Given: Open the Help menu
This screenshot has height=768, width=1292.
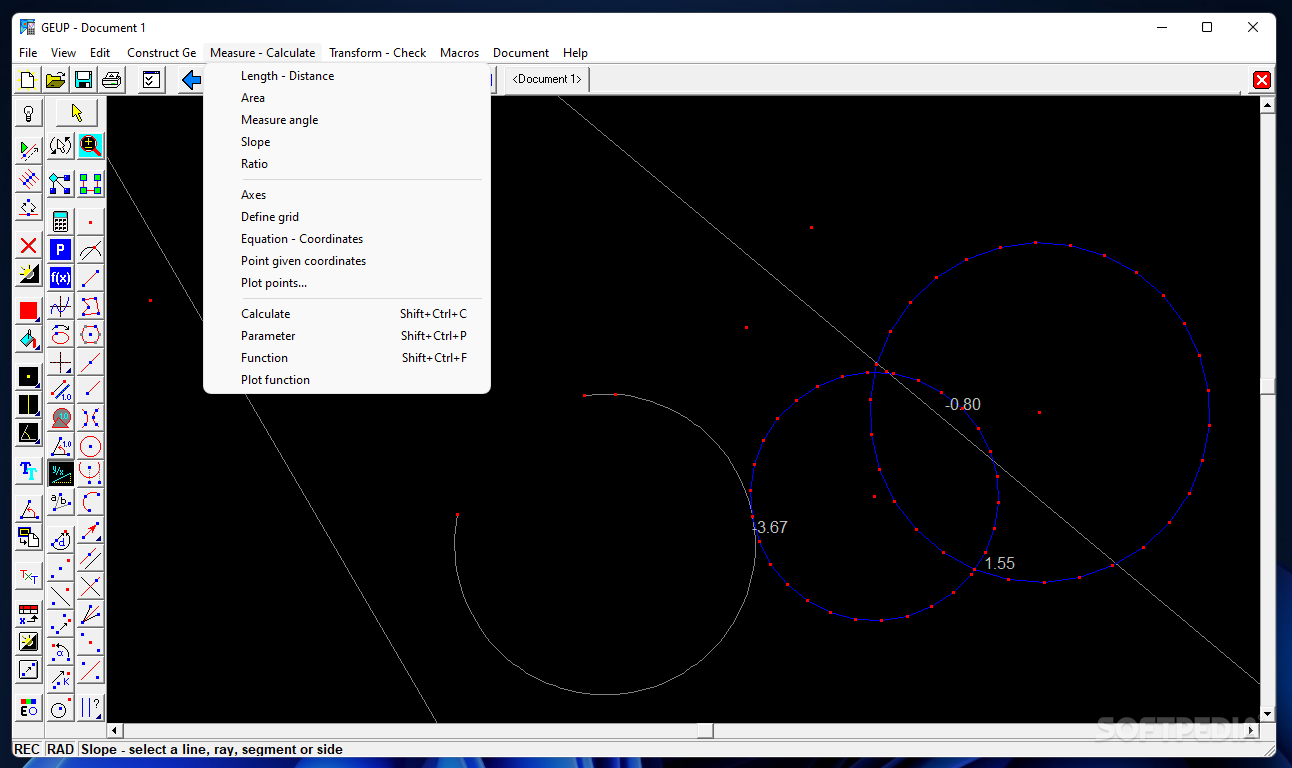Looking at the screenshot, I should [575, 53].
